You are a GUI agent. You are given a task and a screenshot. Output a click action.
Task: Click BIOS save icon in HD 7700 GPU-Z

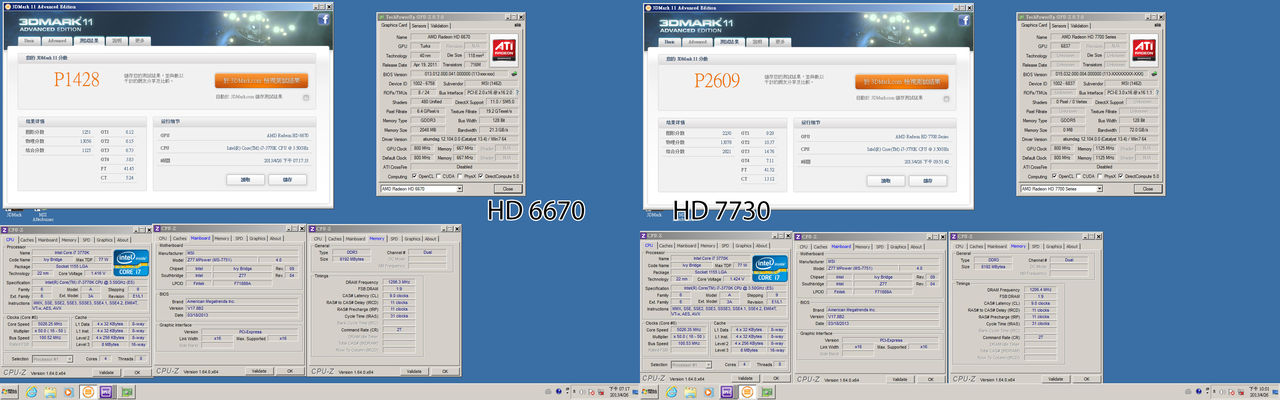[1153, 74]
